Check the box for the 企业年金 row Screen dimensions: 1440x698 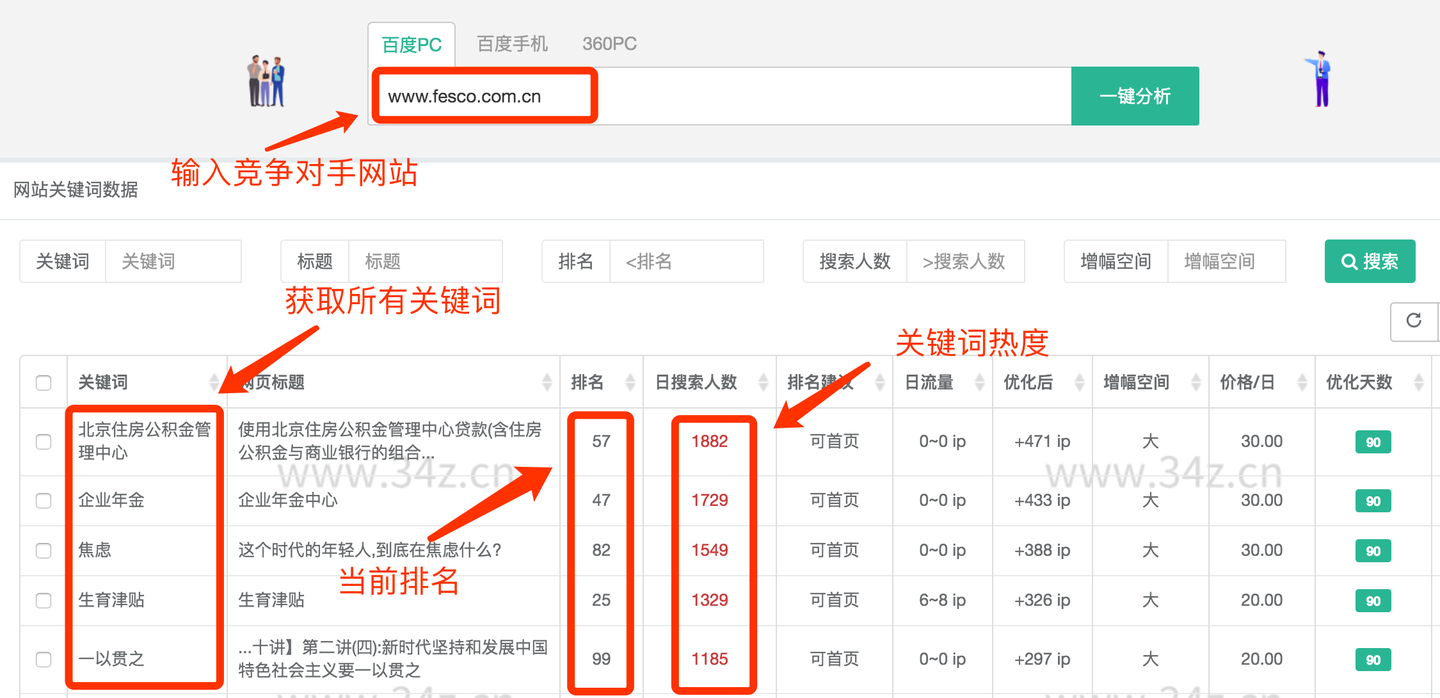click(43, 501)
